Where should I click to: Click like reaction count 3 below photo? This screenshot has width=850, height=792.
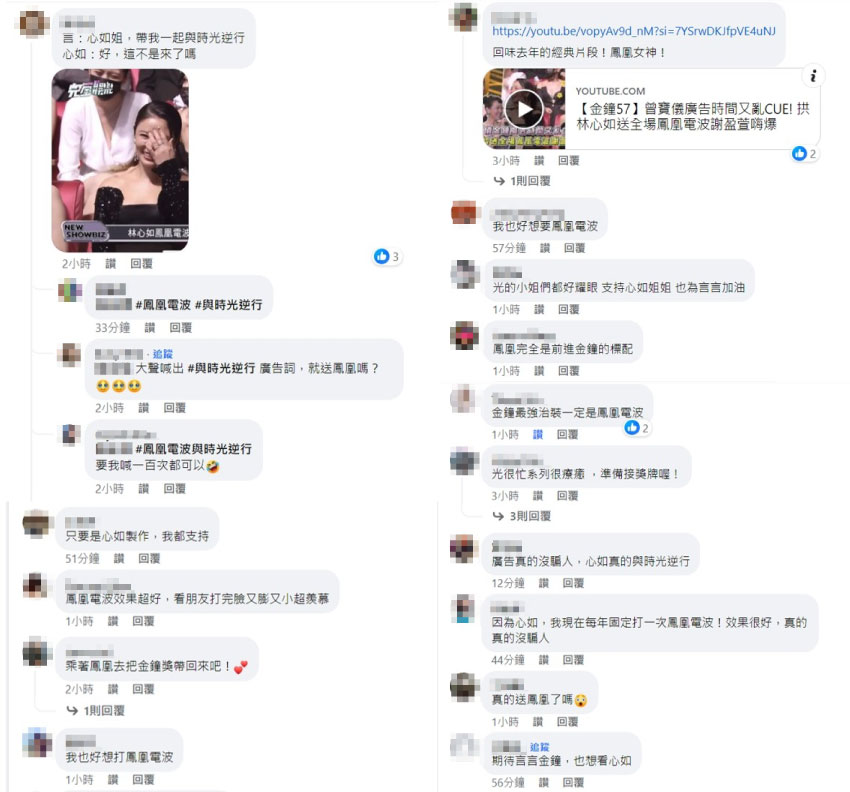click(x=387, y=256)
